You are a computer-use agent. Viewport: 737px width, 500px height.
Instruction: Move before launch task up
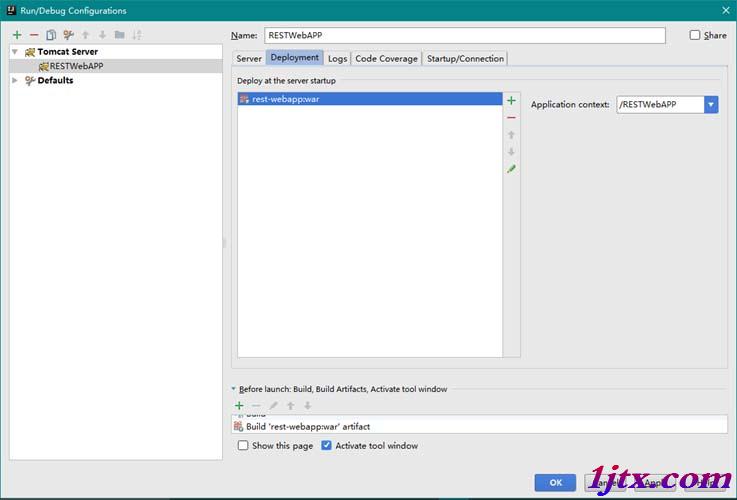point(290,406)
